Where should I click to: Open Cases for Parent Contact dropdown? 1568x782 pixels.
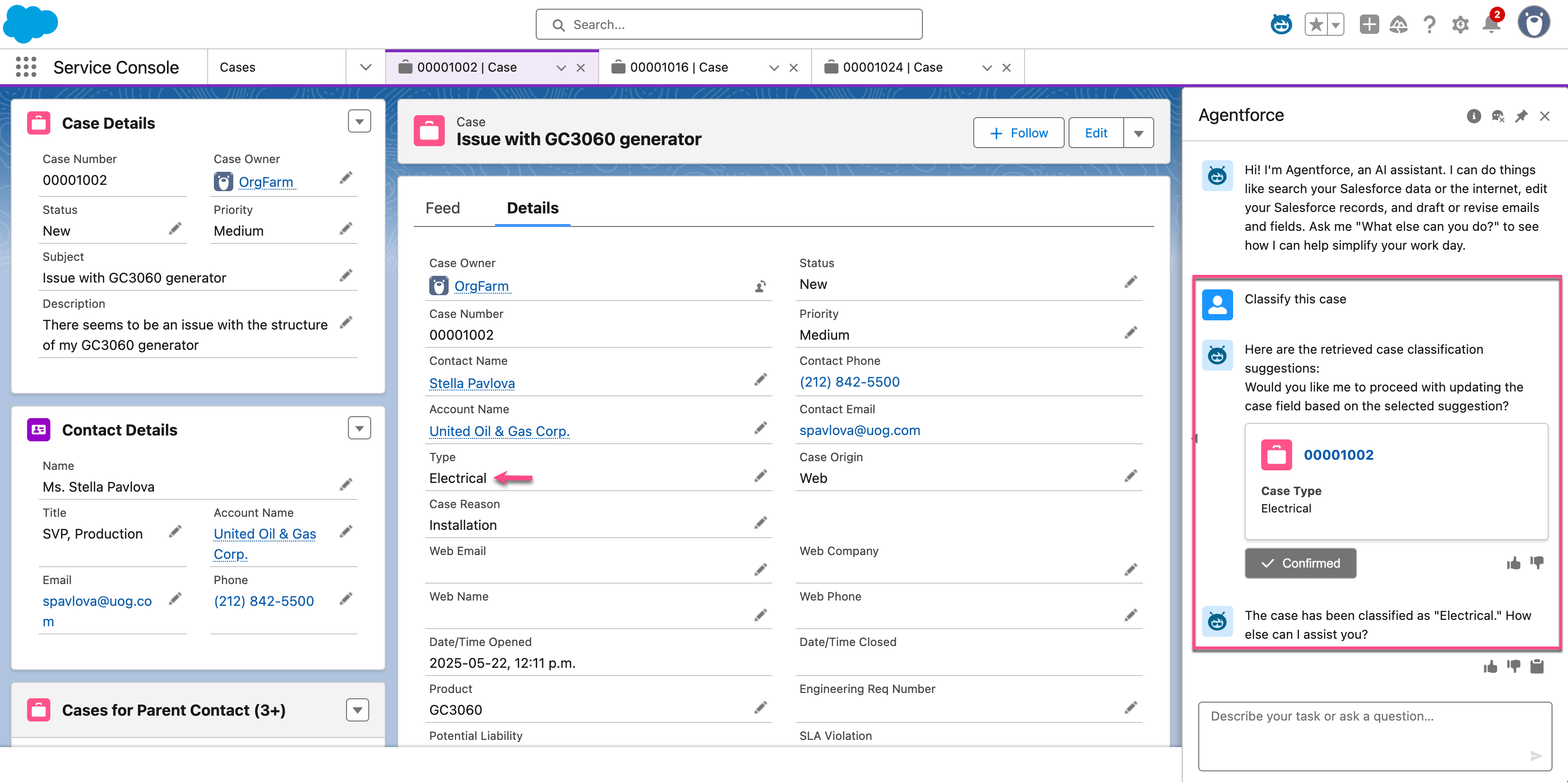point(357,709)
